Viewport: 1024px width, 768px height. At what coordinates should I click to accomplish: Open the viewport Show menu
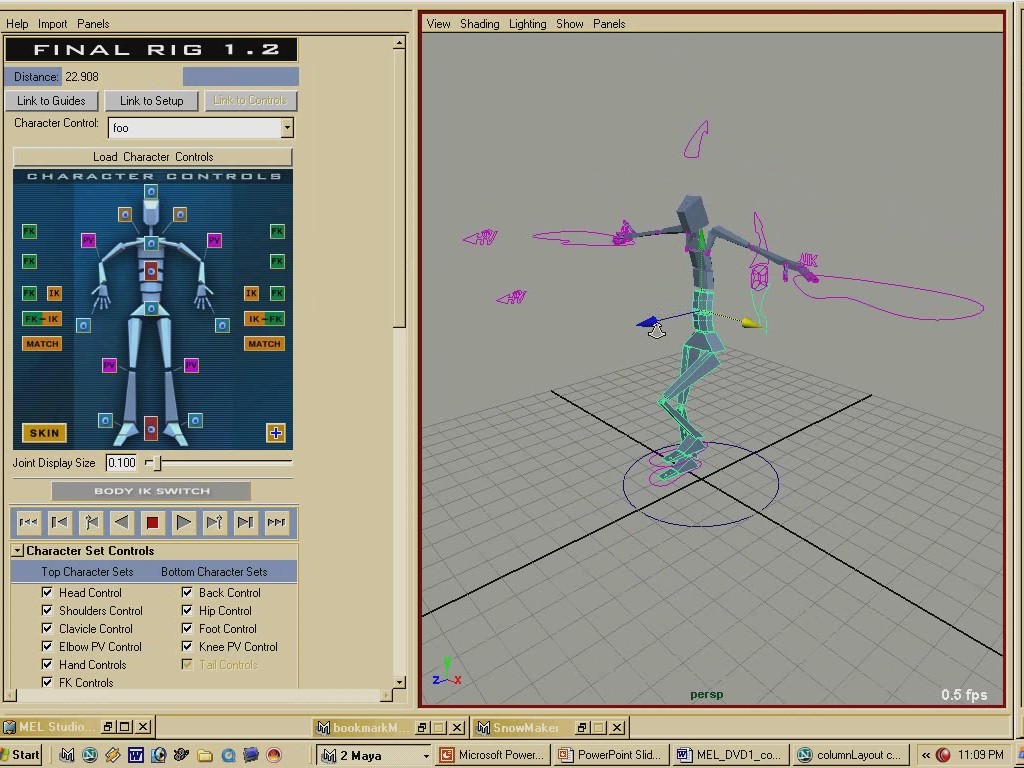(569, 24)
